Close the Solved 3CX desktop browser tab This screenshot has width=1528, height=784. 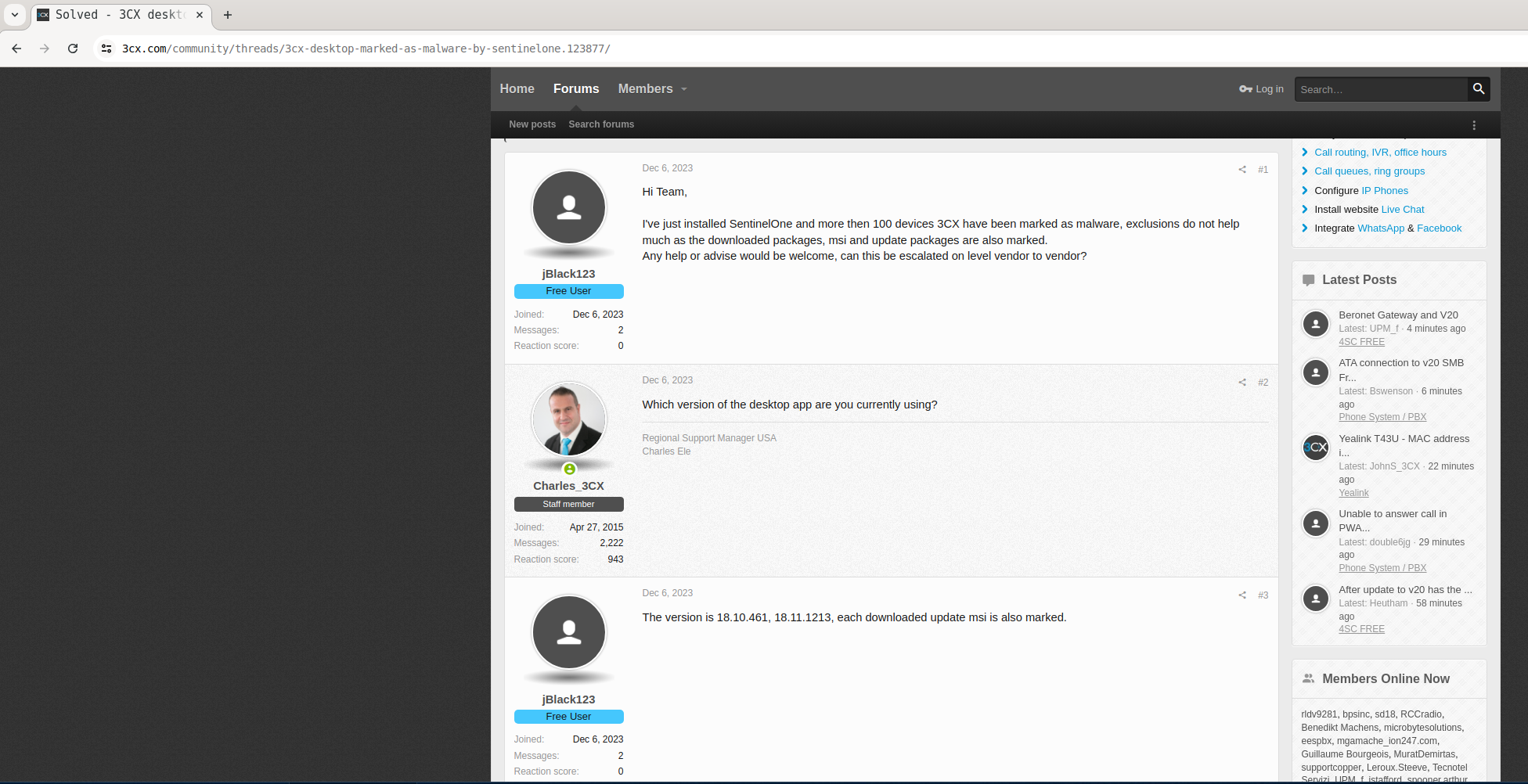coord(200,15)
